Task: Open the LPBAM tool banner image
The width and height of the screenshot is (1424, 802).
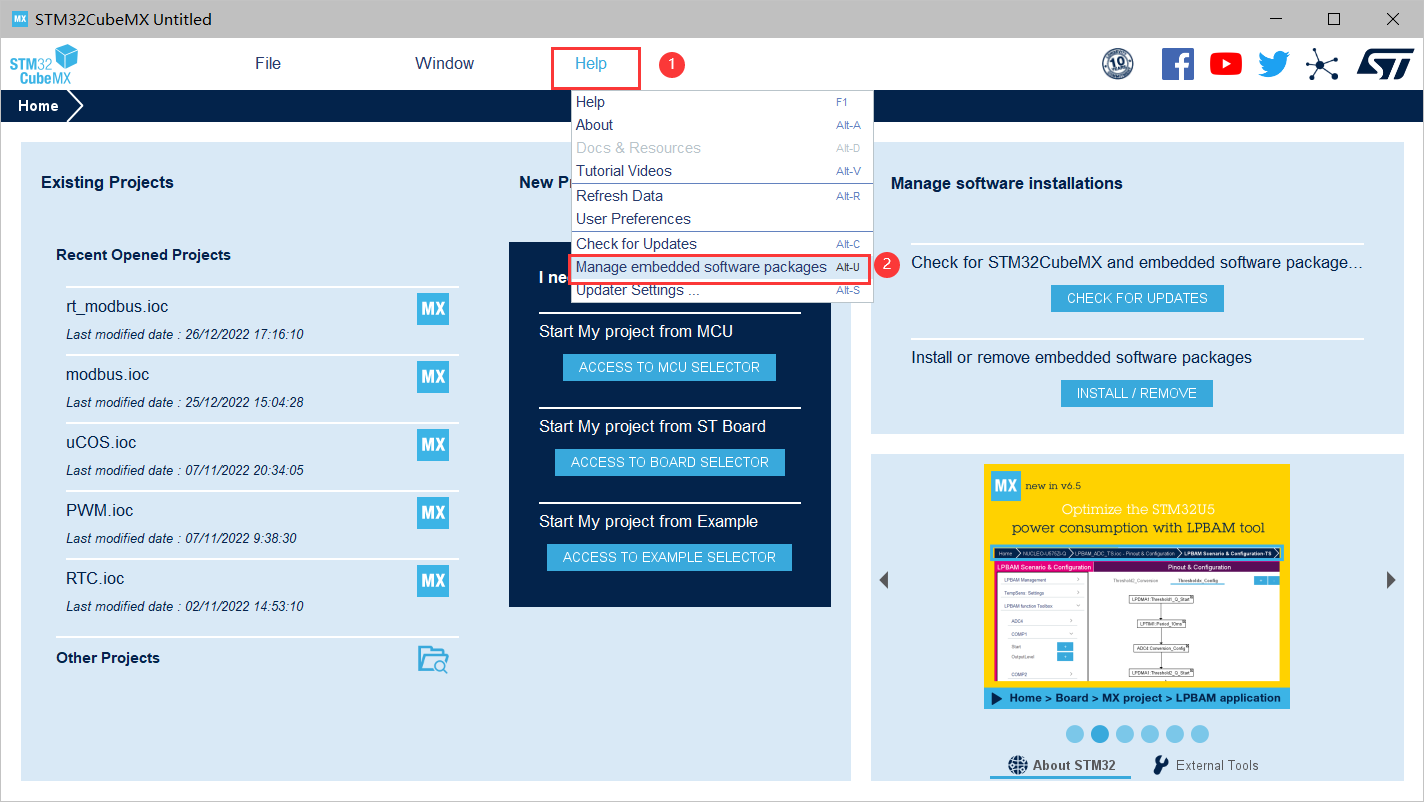Action: click(x=1137, y=586)
